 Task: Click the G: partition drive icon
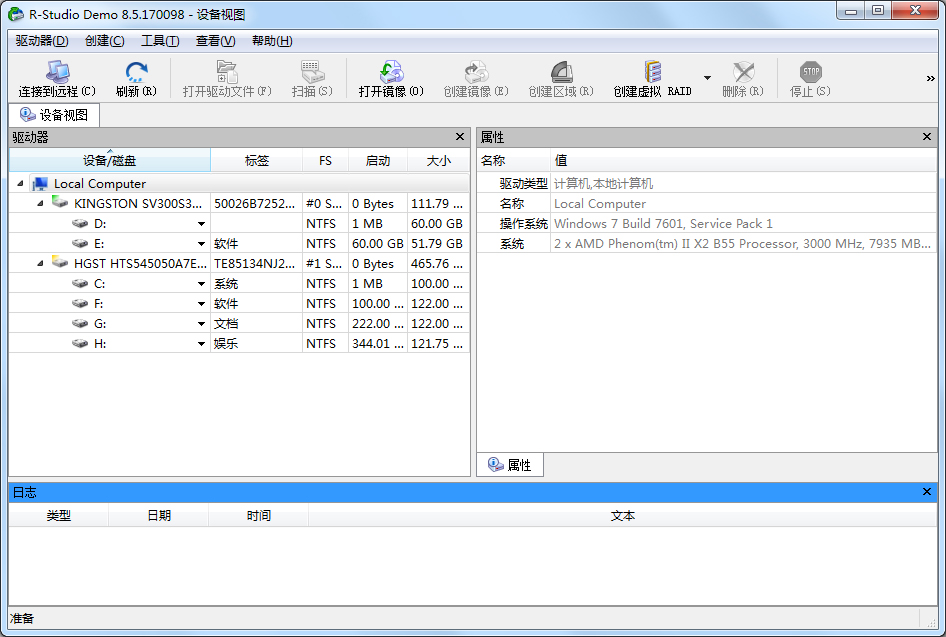click(x=80, y=323)
